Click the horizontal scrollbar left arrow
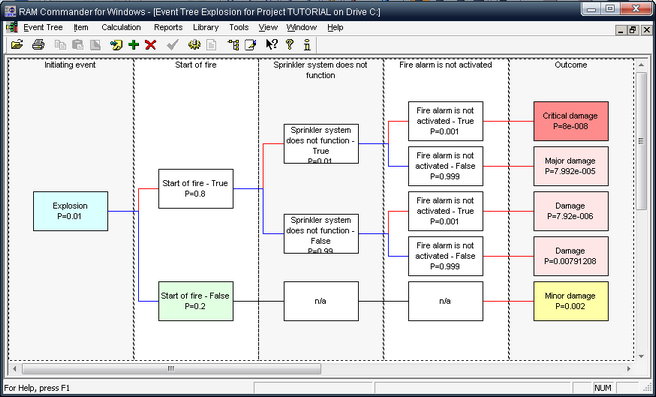 point(15,369)
